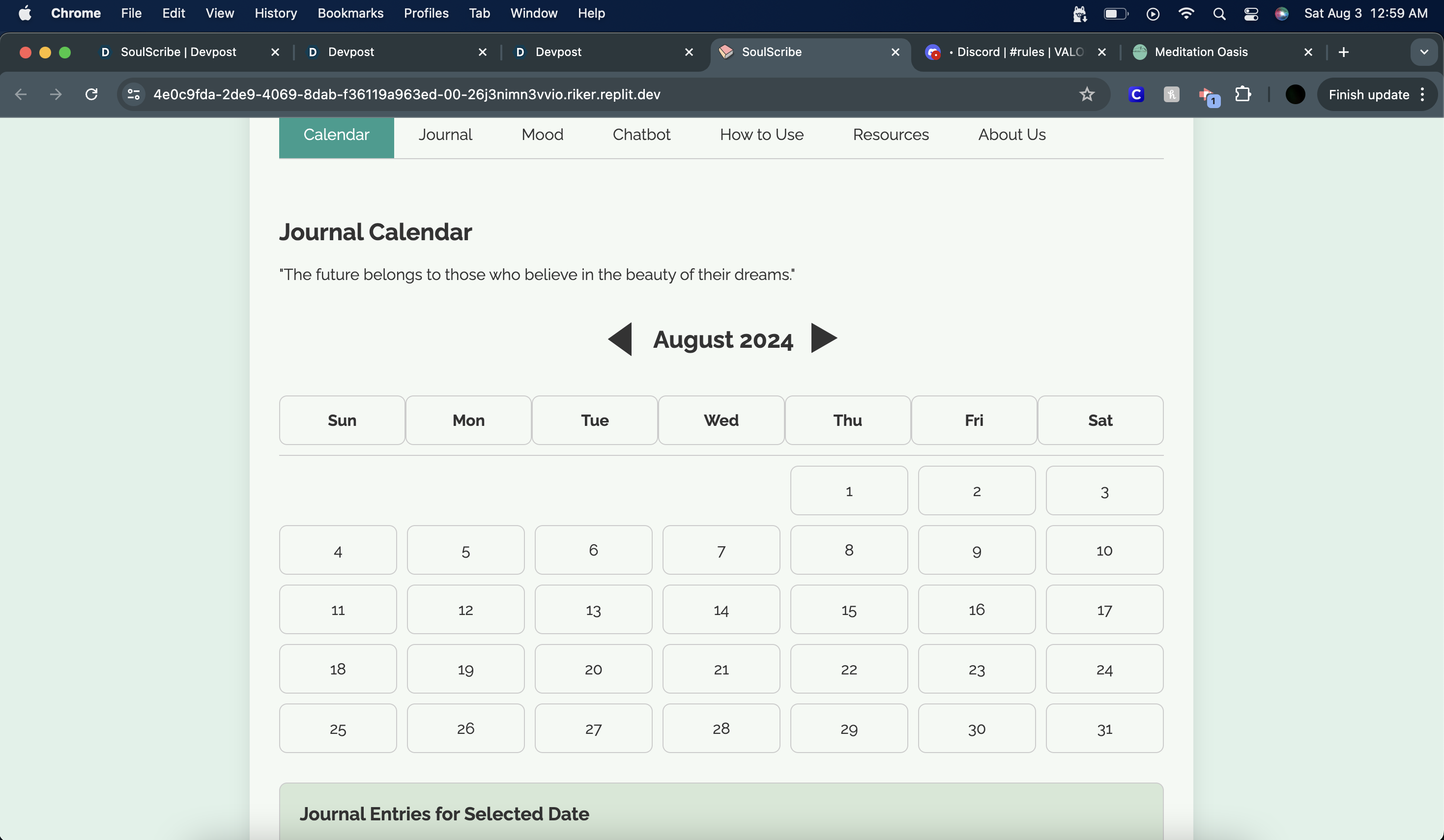Expand the tab search dropdown

coord(1423,52)
